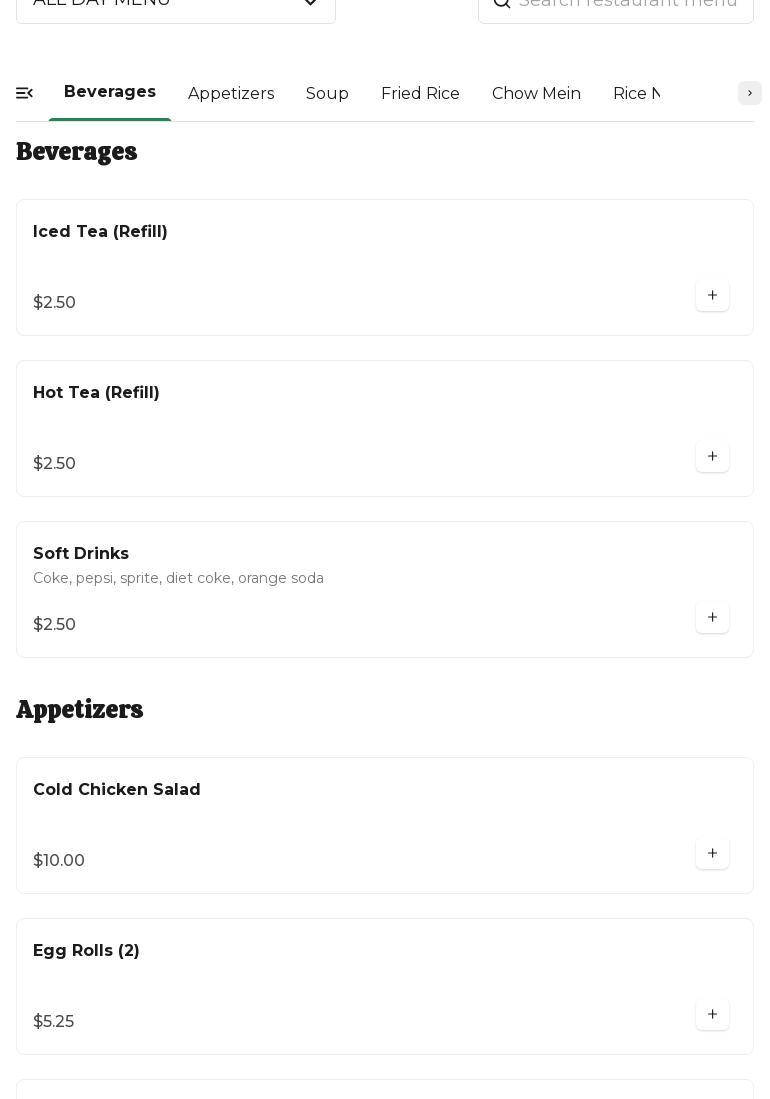The height and width of the screenshot is (1099, 770).
Task: Open the Iced Tea (Refill) item title
Action: click(100, 232)
